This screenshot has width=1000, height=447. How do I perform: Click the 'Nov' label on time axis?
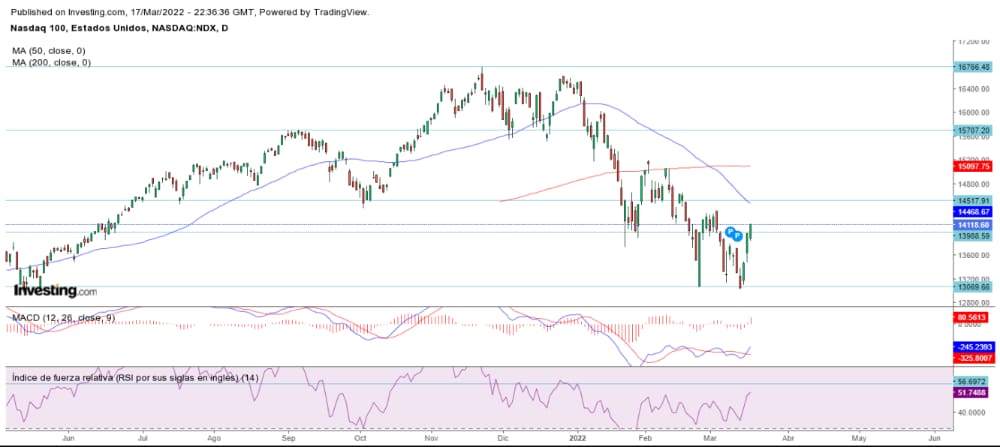pyautogui.click(x=432, y=439)
